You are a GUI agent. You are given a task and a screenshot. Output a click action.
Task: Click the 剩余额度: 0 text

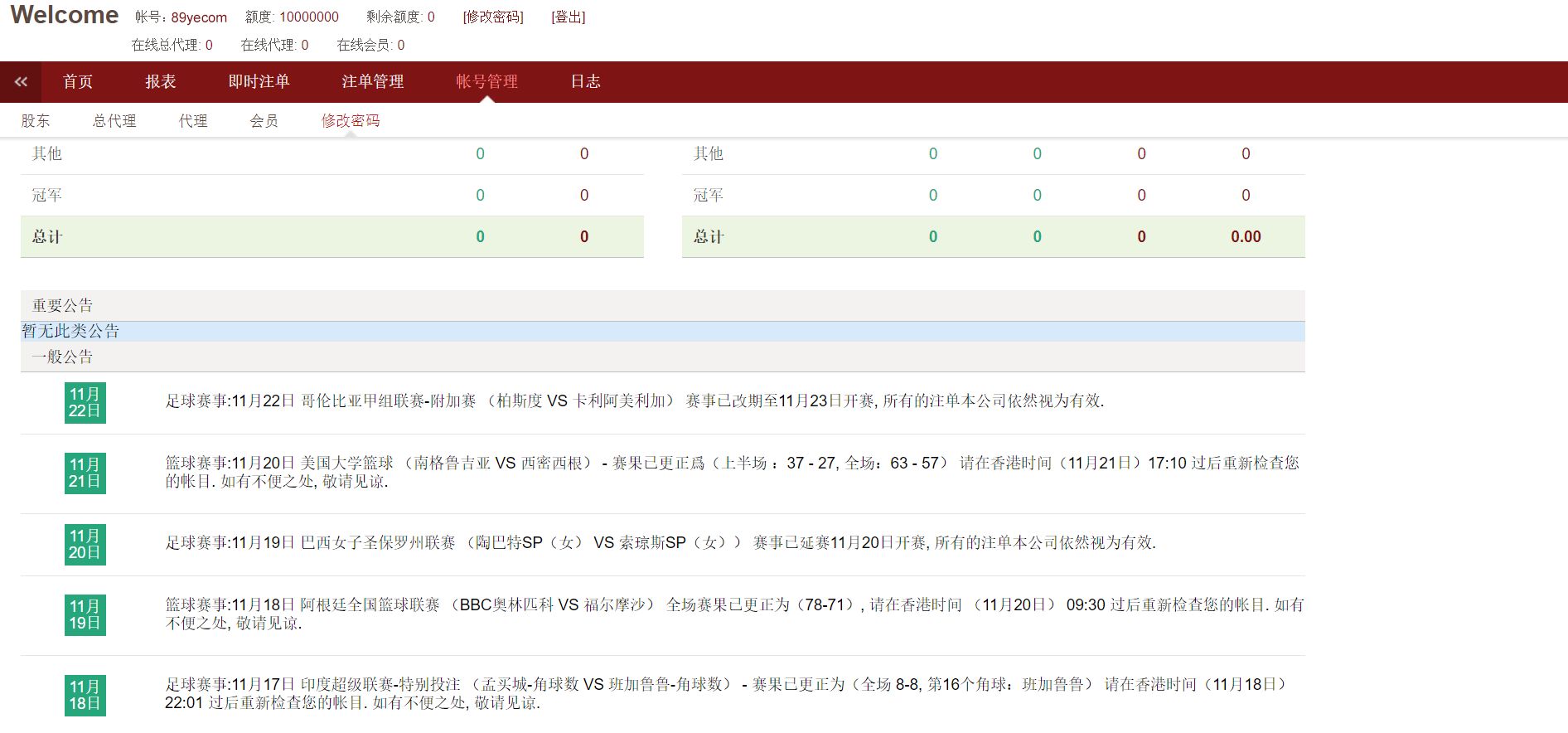pos(400,17)
